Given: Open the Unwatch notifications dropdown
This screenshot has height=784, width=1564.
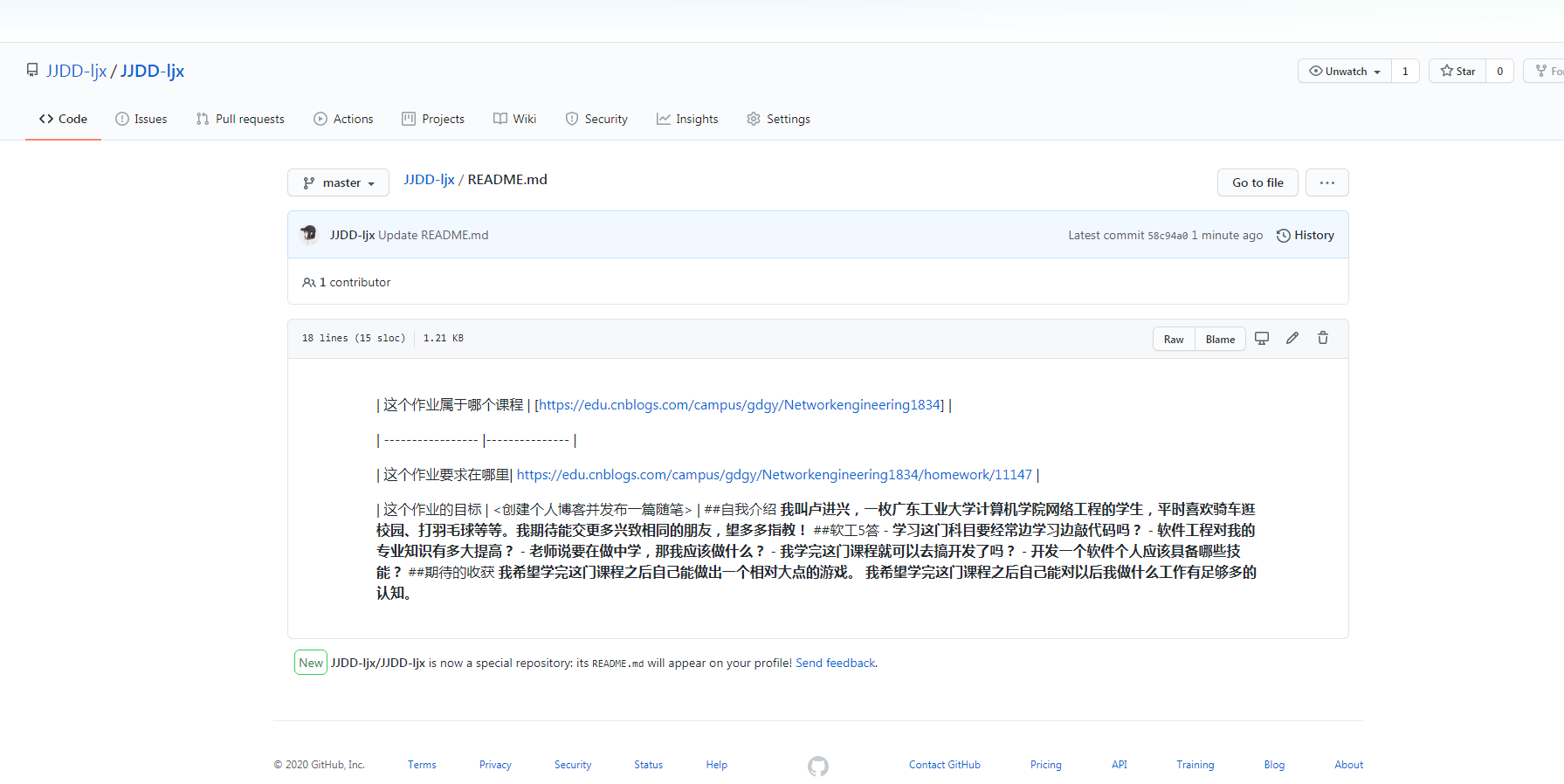Looking at the screenshot, I should point(1345,71).
